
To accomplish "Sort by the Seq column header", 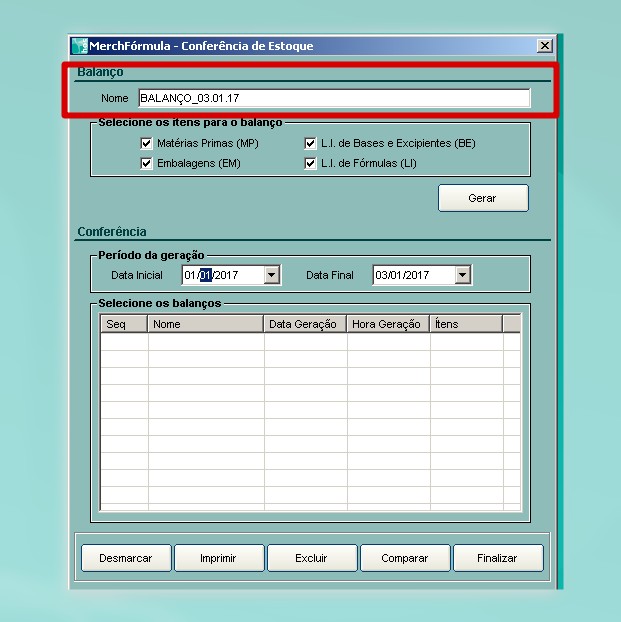I will tap(124, 324).
